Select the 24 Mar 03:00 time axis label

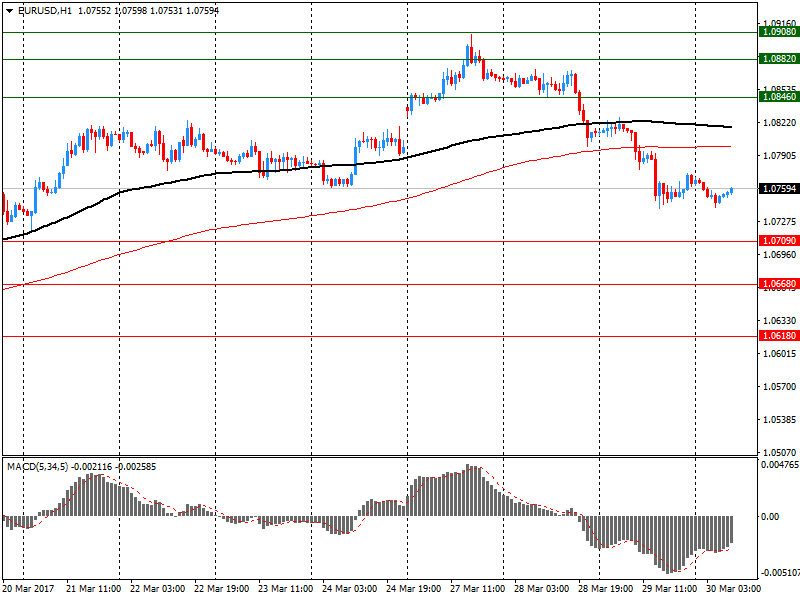click(349, 589)
